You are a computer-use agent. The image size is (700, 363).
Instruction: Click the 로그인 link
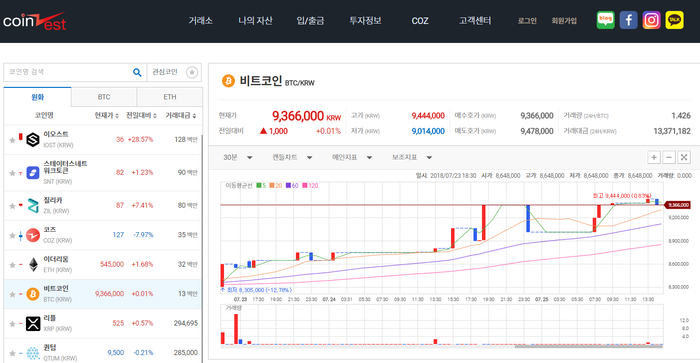[527, 21]
